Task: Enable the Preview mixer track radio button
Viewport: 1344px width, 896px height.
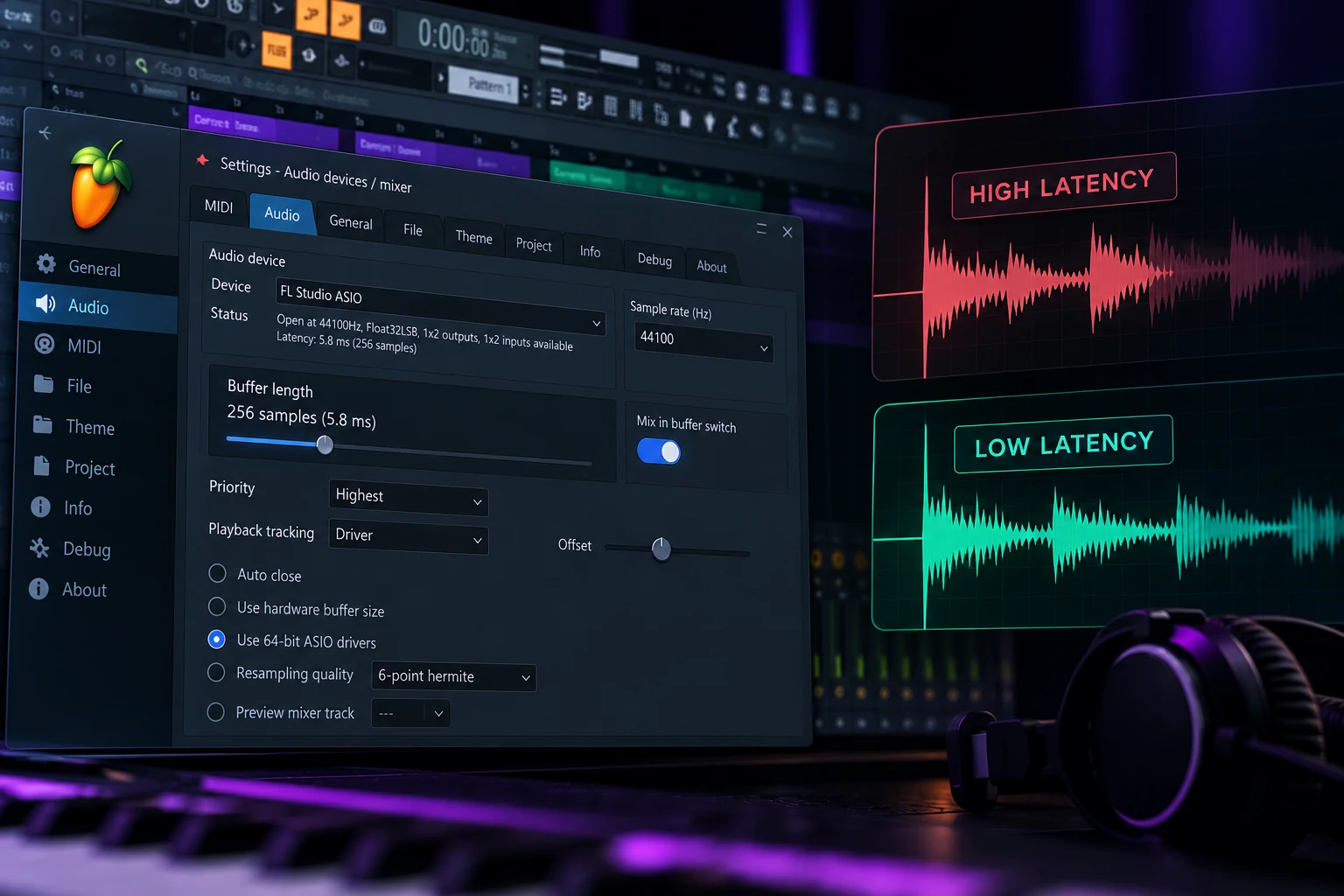Action: (x=215, y=712)
